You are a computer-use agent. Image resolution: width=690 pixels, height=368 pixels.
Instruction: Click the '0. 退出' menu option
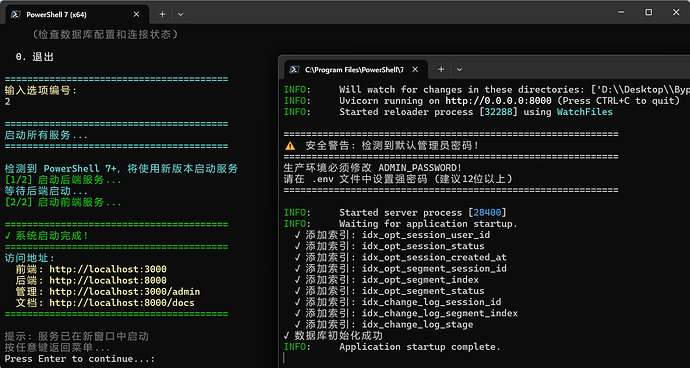[35, 57]
